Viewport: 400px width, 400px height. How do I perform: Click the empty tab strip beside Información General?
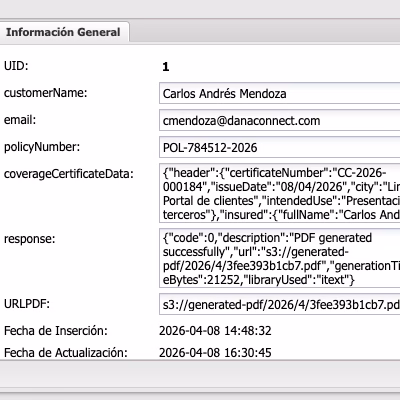click(265, 32)
